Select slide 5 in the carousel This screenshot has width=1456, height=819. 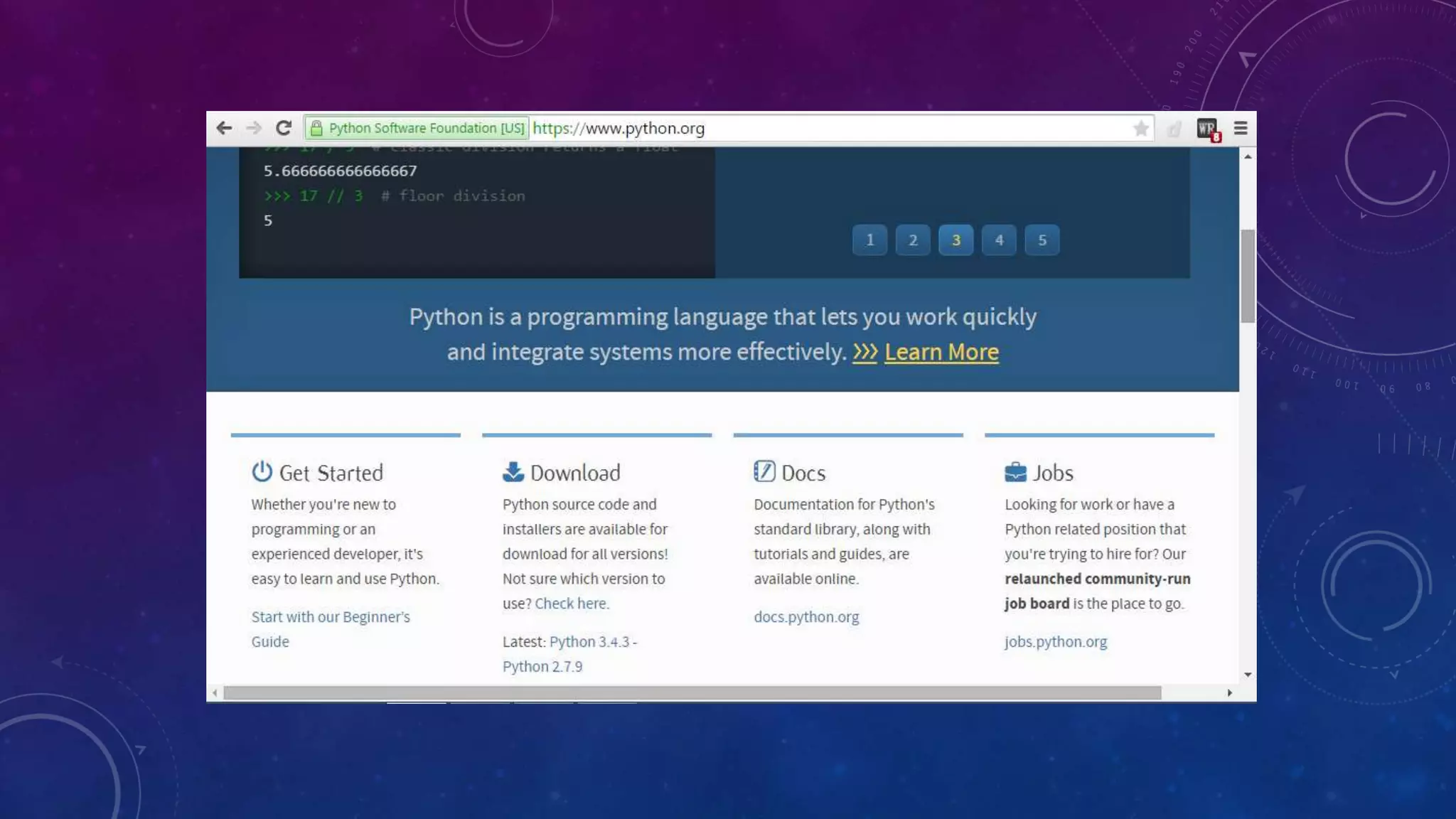(x=1042, y=240)
